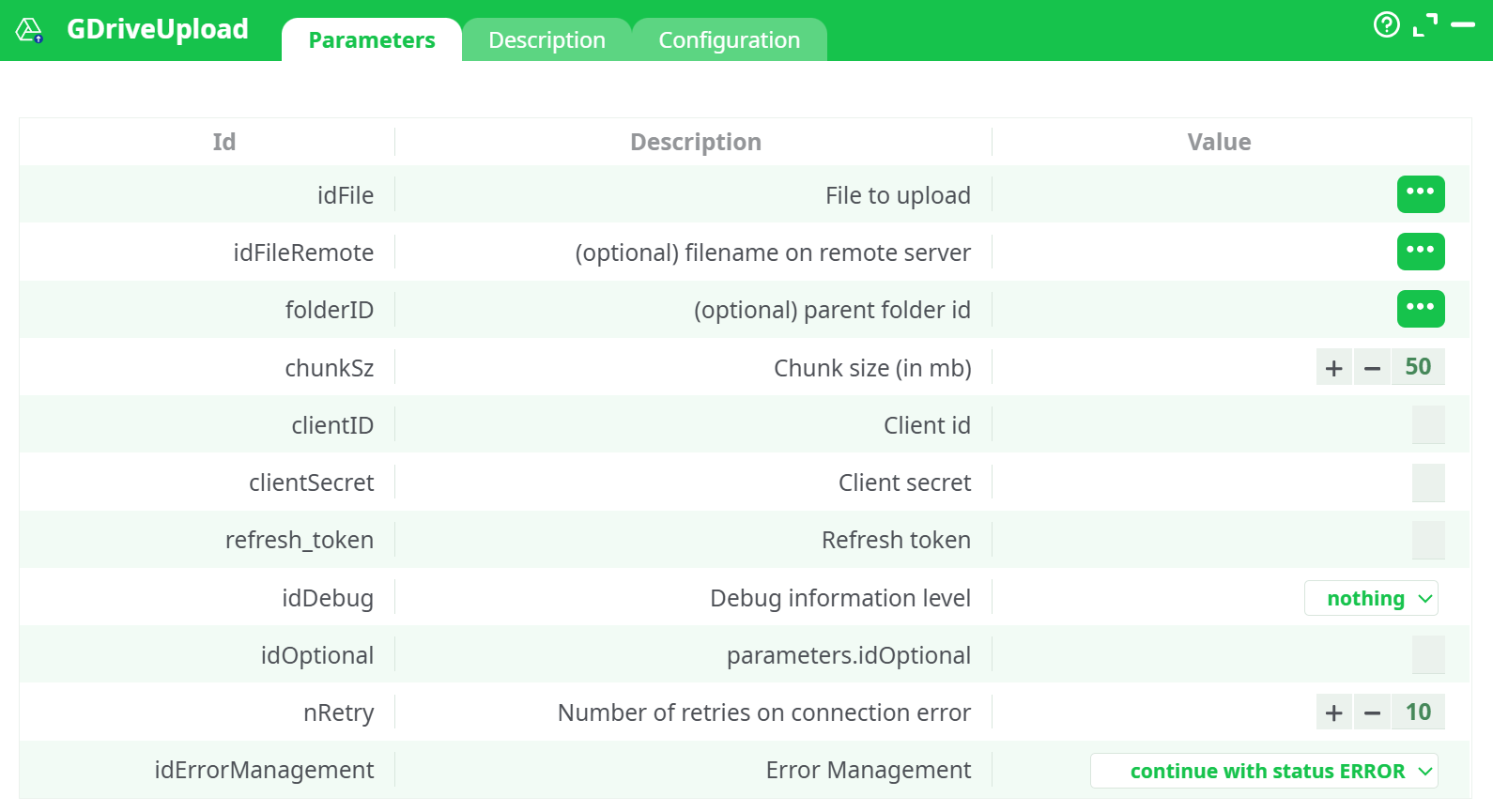The width and height of the screenshot is (1493, 812).
Task: Click the chunk size value 50
Action: pos(1418,367)
